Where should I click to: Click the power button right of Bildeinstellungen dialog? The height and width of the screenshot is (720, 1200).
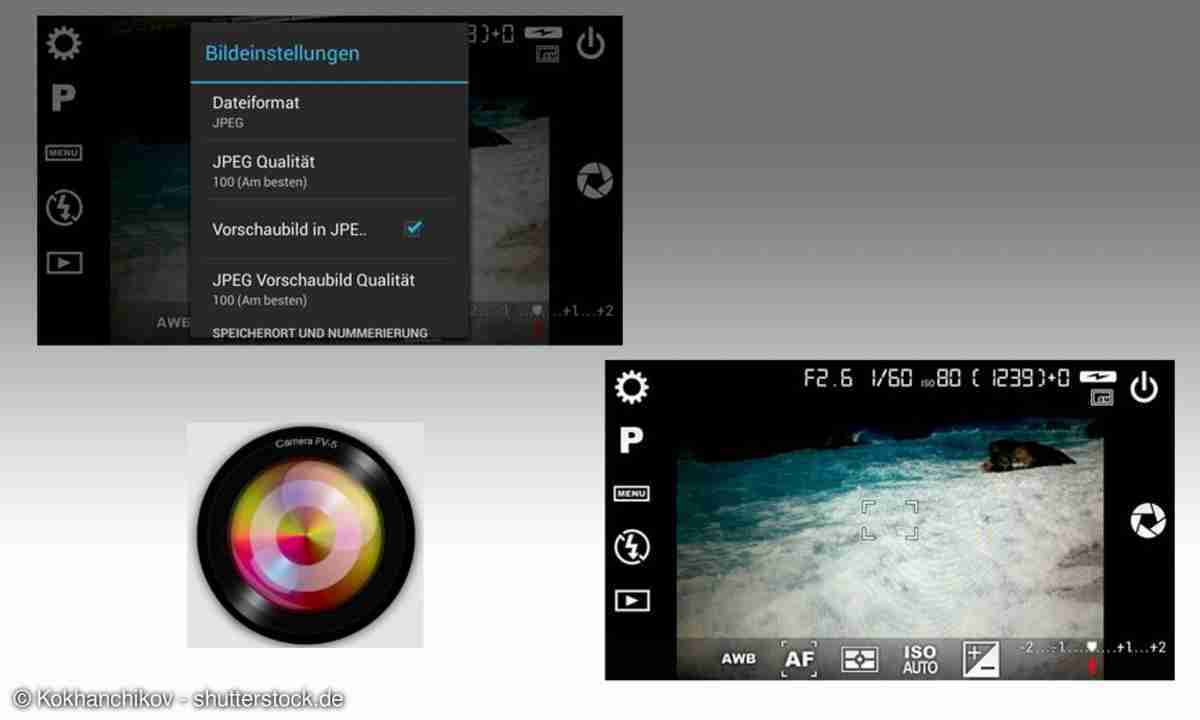[591, 44]
